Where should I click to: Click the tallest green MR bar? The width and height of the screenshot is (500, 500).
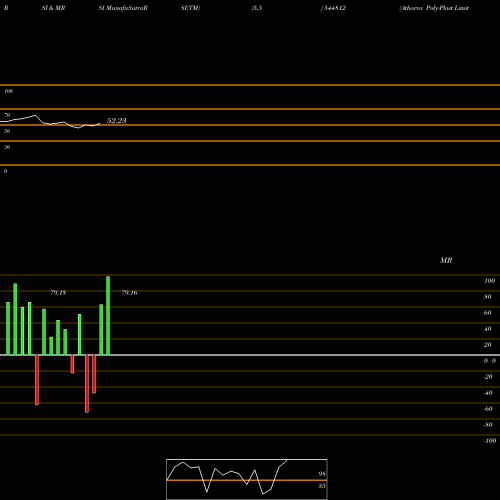tap(108, 315)
